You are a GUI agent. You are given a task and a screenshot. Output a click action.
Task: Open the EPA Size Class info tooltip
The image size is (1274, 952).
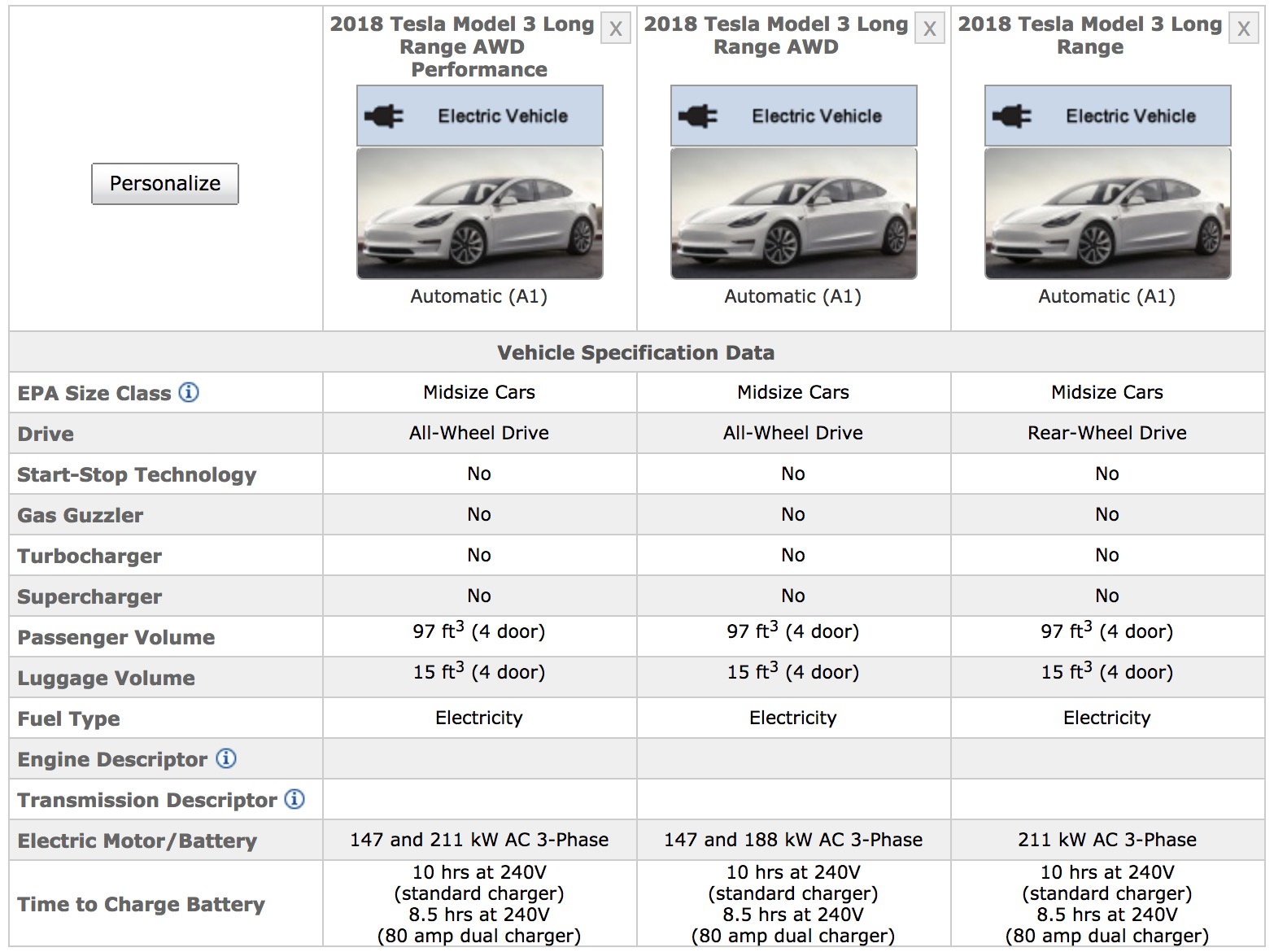[x=189, y=391]
